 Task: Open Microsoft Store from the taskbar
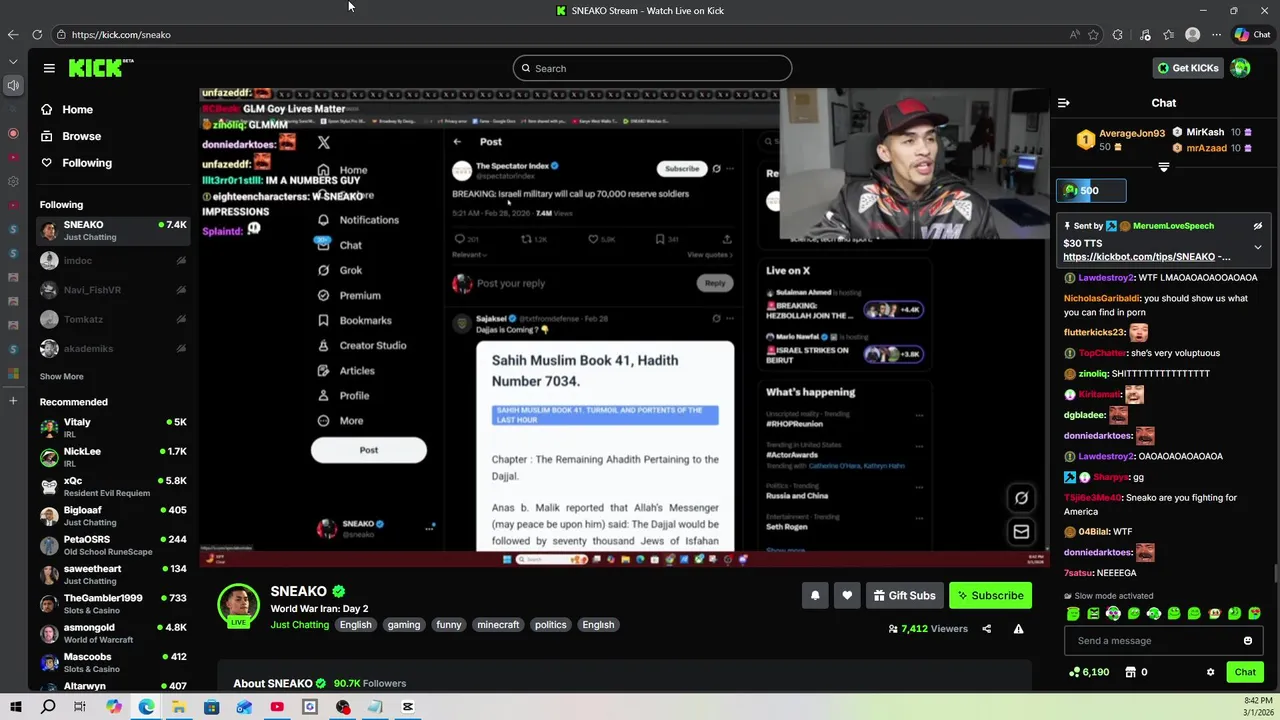(211, 707)
